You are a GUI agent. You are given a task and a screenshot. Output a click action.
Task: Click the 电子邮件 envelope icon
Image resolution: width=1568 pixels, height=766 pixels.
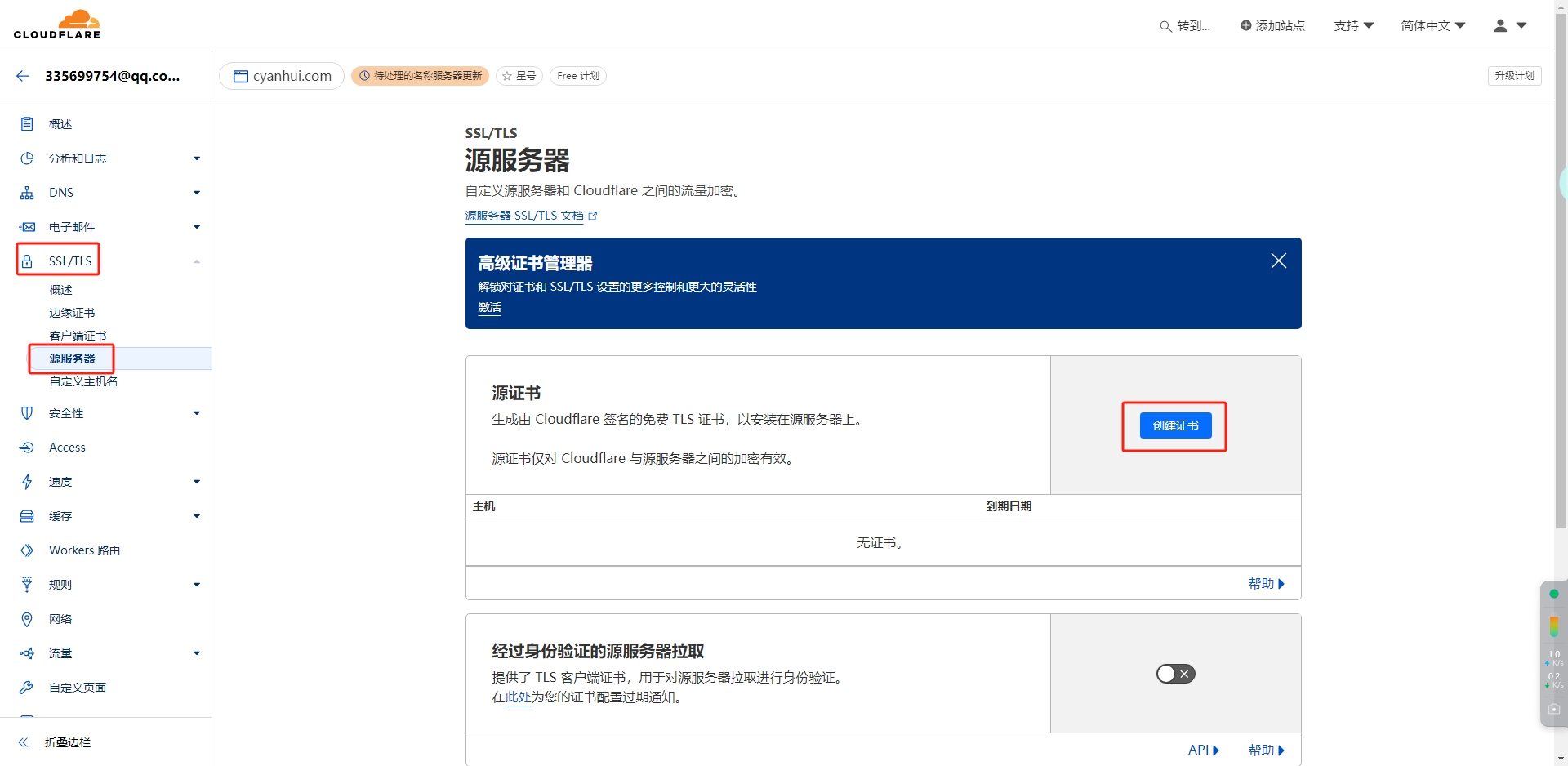click(x=27, y=227)
